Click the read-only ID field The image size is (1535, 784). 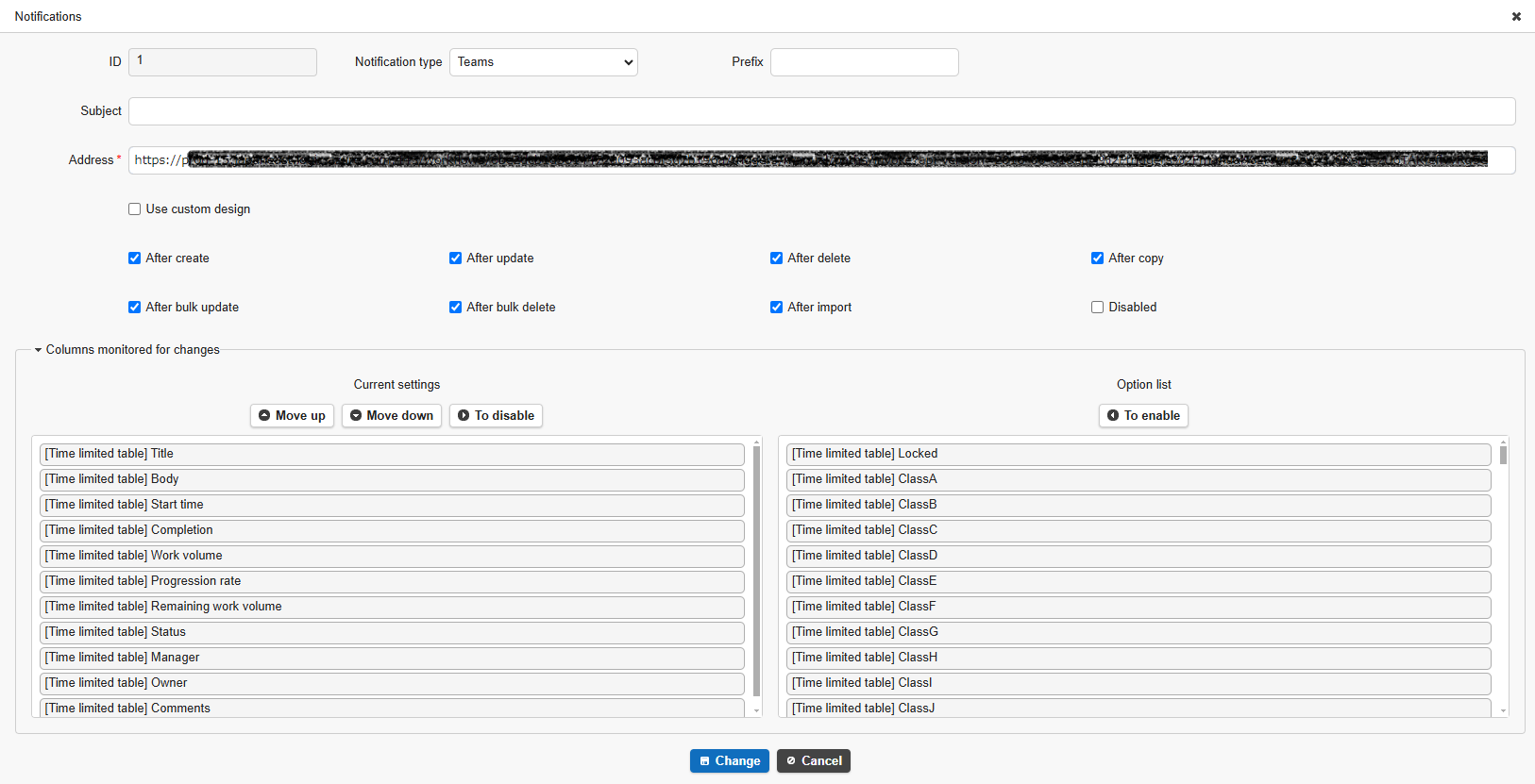tap(222, 62)
